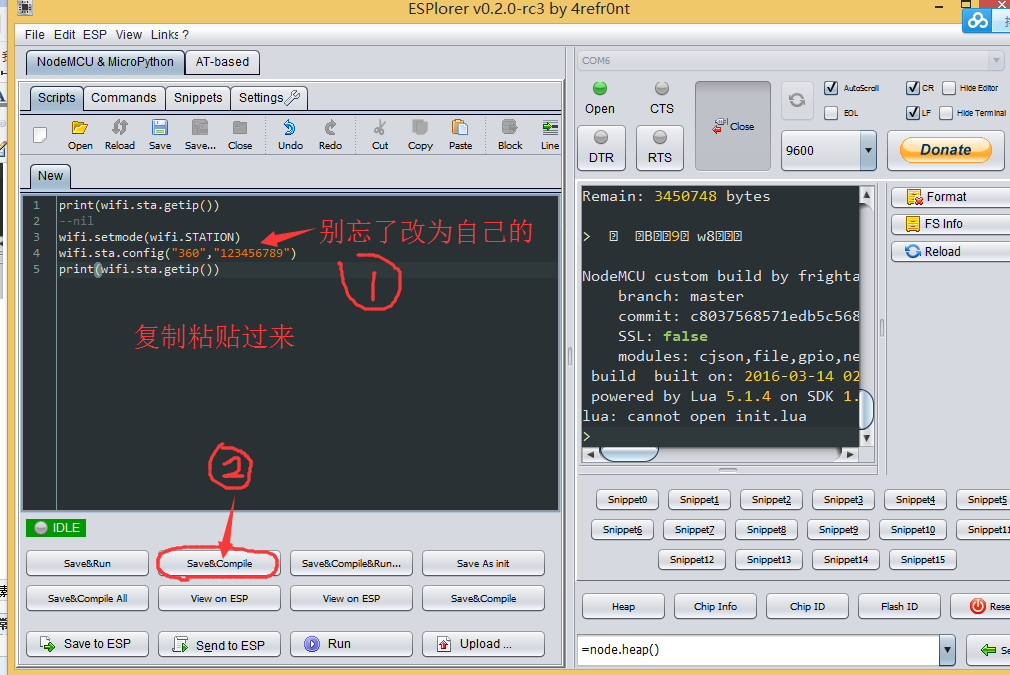
Task: Click the =node.heap() command input field
Action: tap(759, 650)
